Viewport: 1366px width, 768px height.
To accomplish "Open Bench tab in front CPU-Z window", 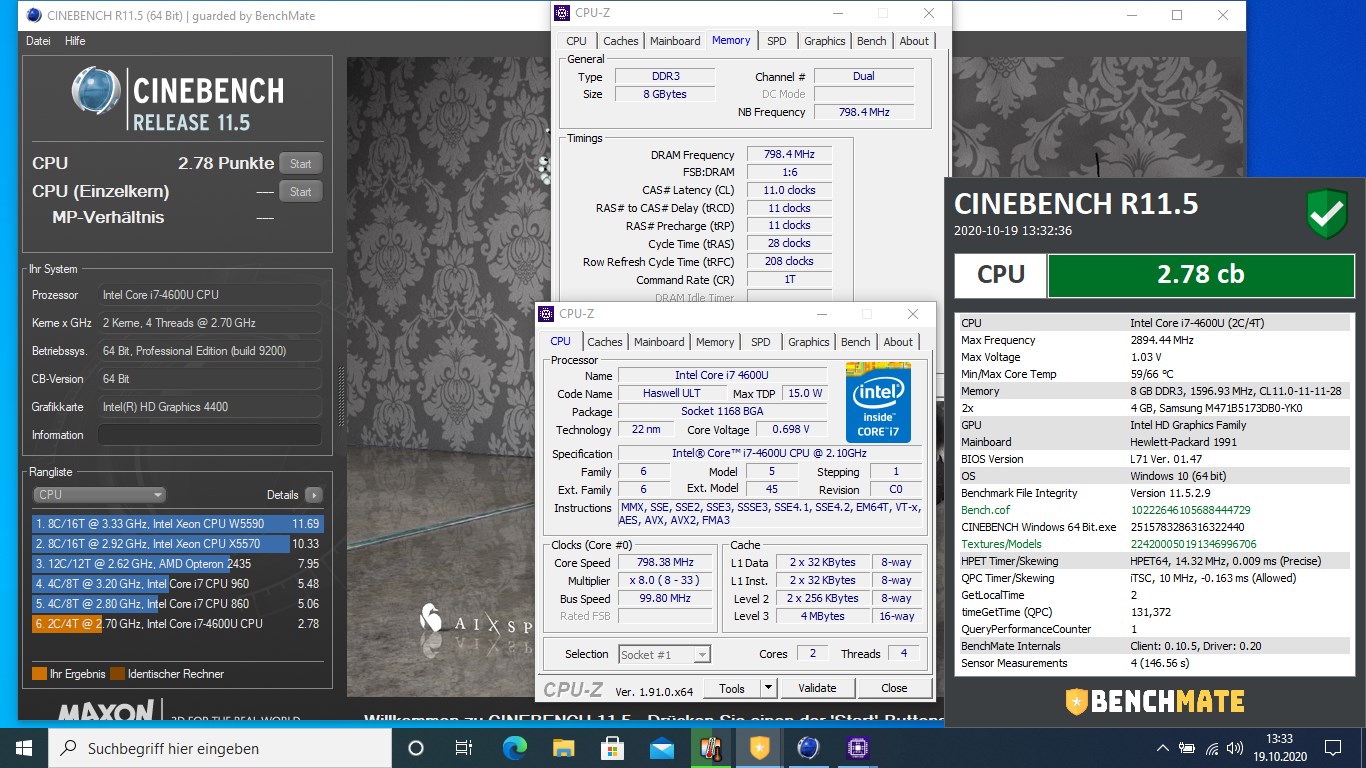I will click(855, 342).
